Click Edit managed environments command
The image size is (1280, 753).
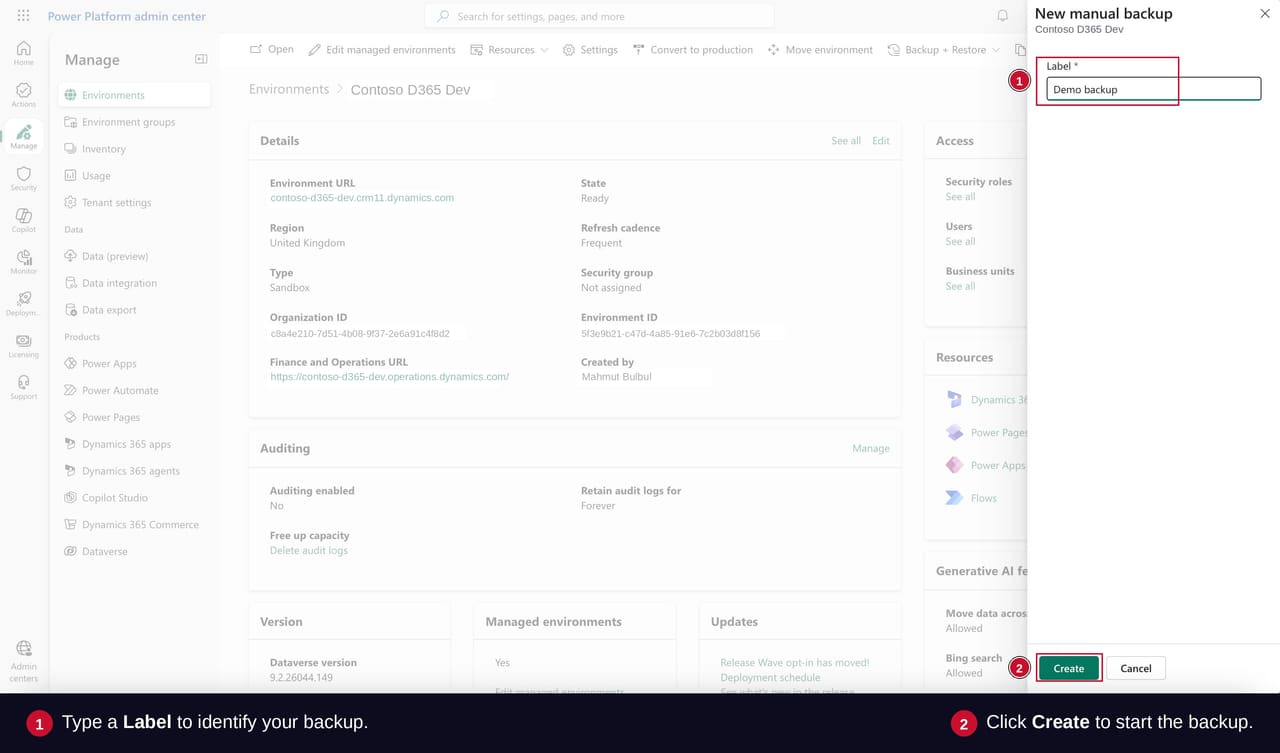click(382, 49)
